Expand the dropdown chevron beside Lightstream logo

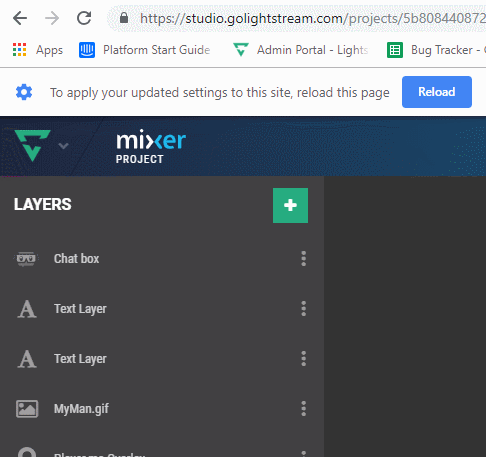(x=63, y=146)
